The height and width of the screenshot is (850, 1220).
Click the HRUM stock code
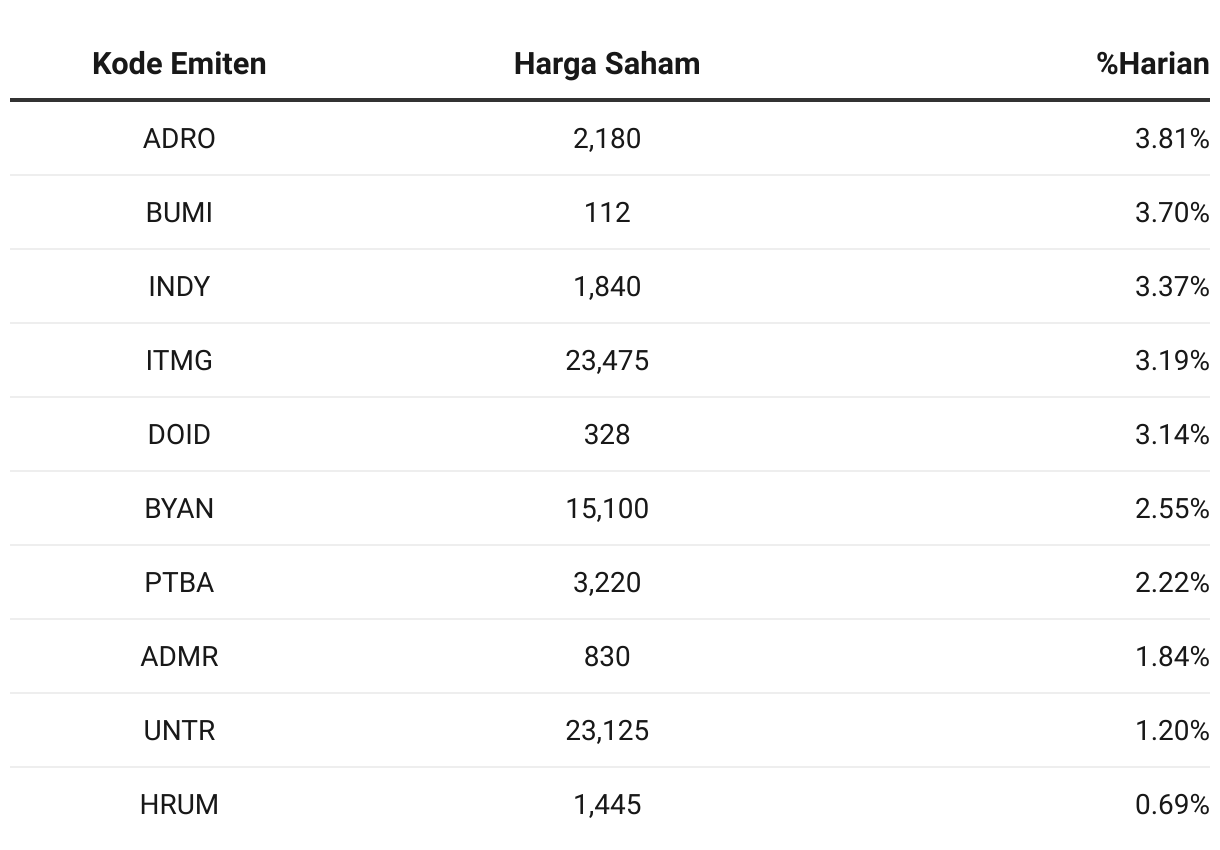pos(179,804)
